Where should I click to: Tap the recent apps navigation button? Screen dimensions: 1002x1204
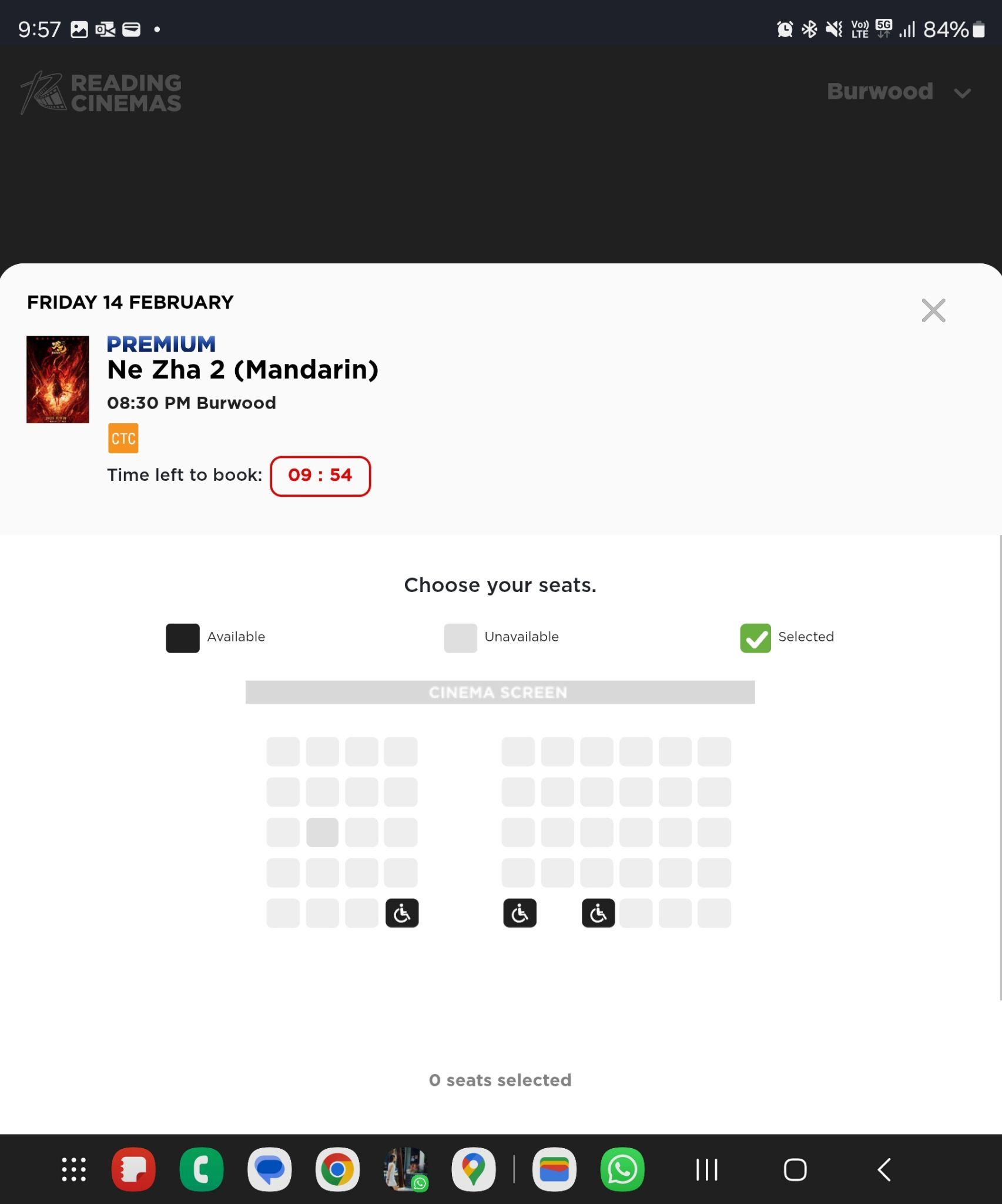(x=706, y=1169)
